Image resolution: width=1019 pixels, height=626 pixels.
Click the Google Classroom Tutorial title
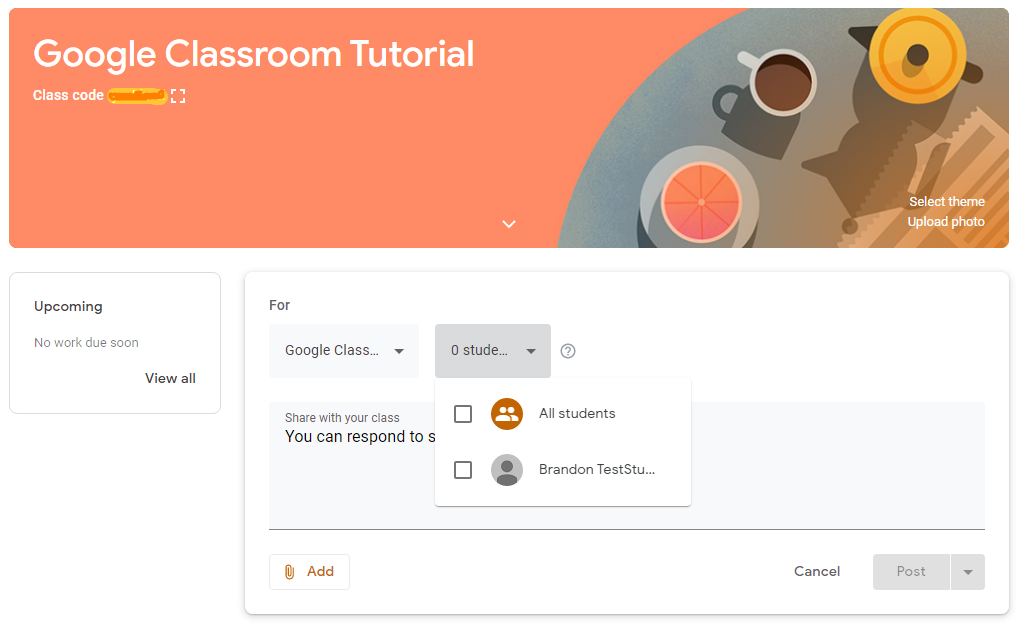click(253, 55)
